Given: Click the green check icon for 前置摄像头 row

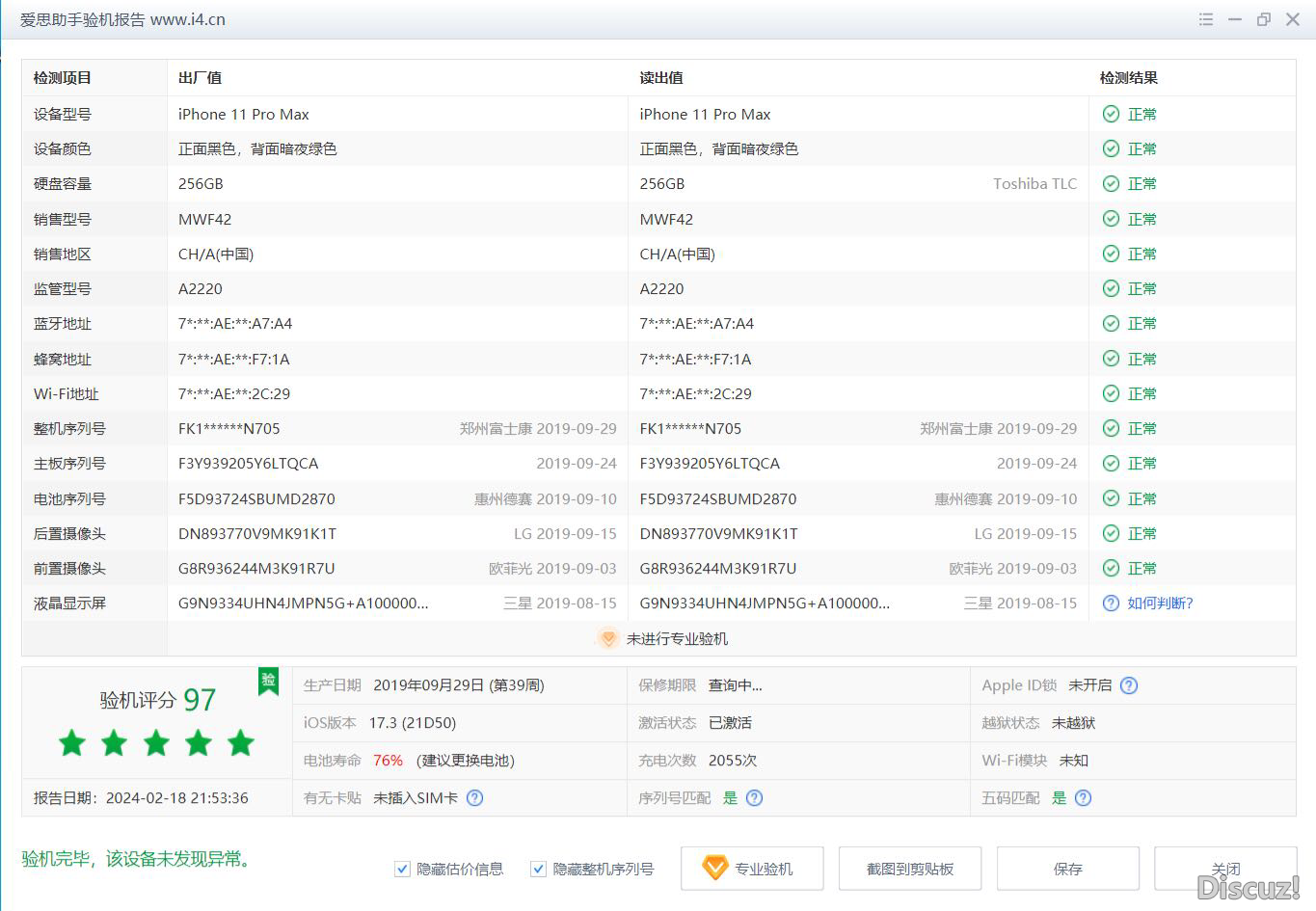Looking at the screenshot, I should (1111, 568).
